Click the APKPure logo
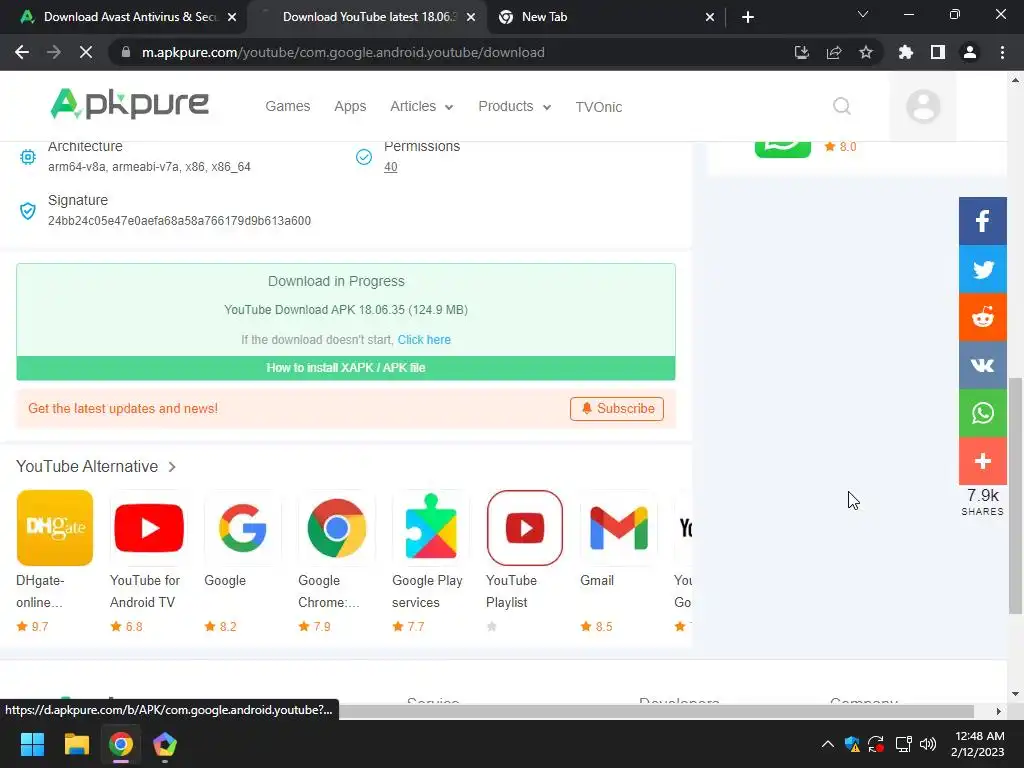1024x768 pixels. pos(130,104)
